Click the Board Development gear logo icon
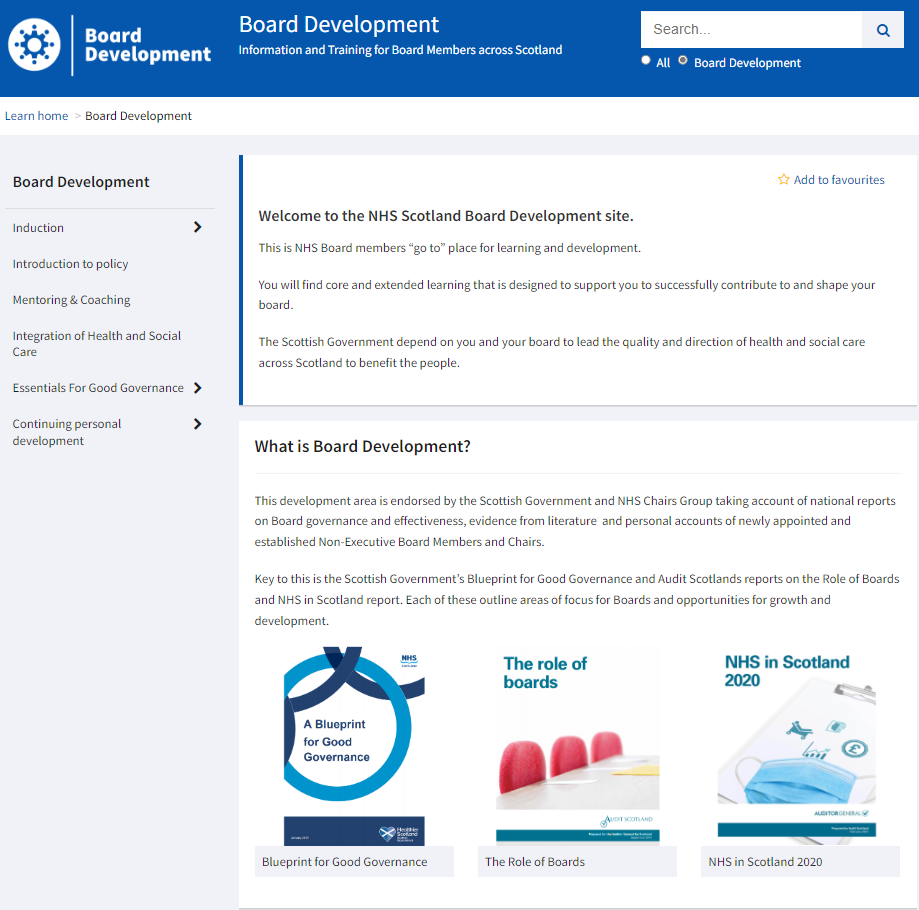 (x=34, y=45)
